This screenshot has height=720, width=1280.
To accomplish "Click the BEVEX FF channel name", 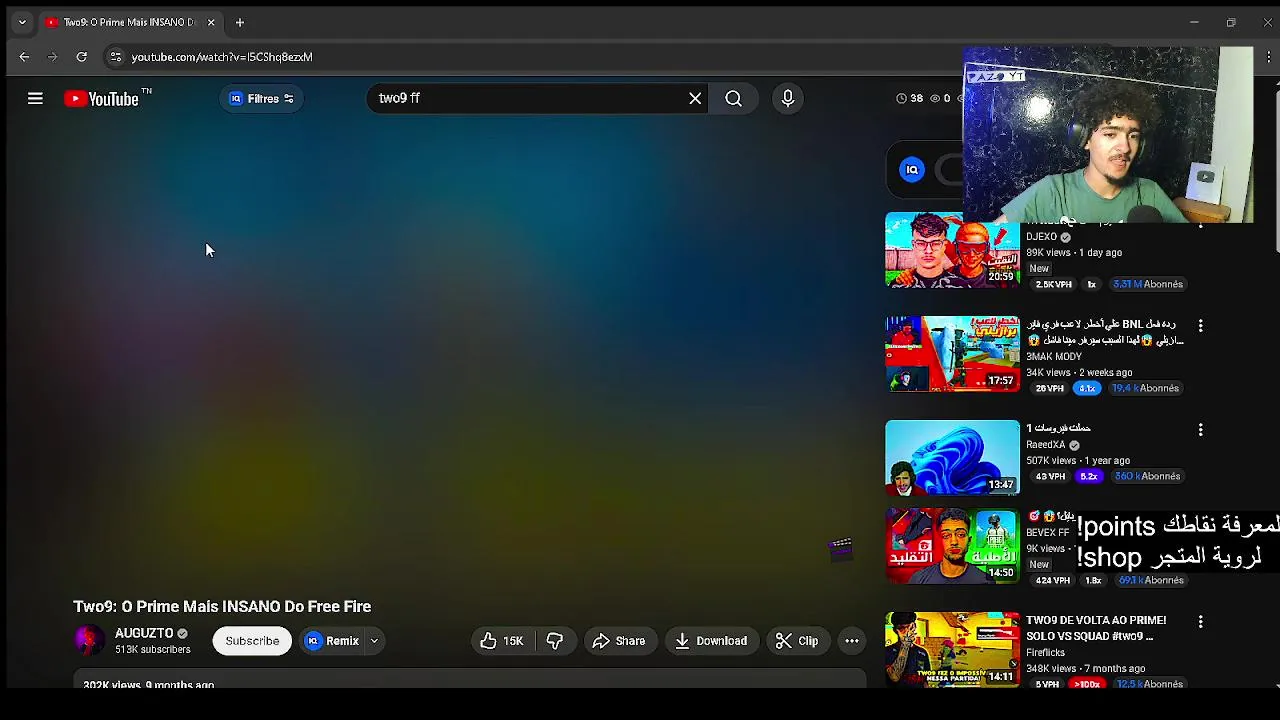I will pos(1047,533).
